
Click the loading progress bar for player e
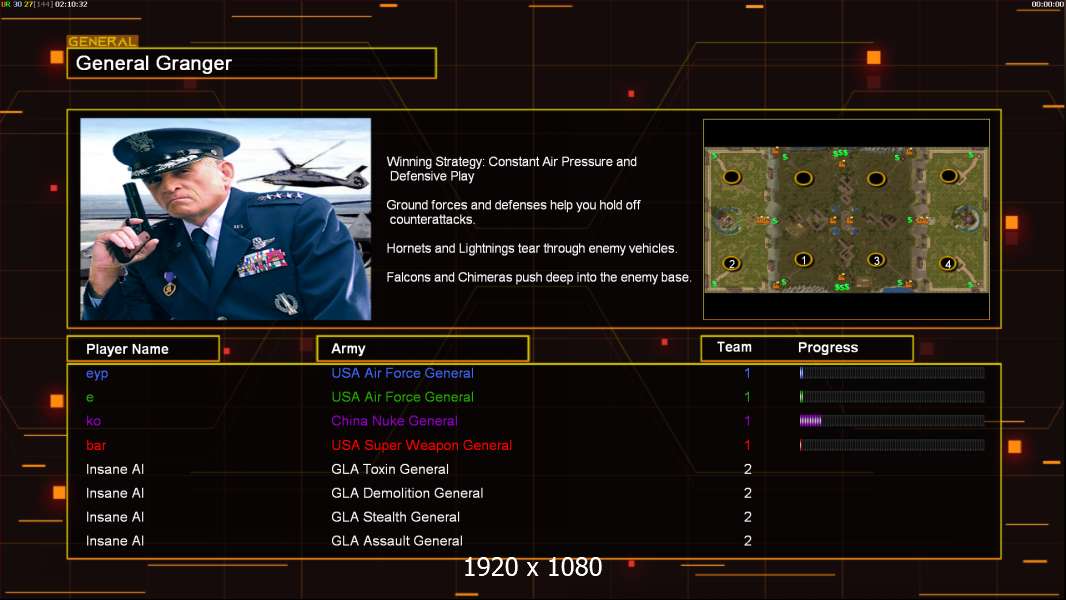pyautogui.click(x=892, y=396)
